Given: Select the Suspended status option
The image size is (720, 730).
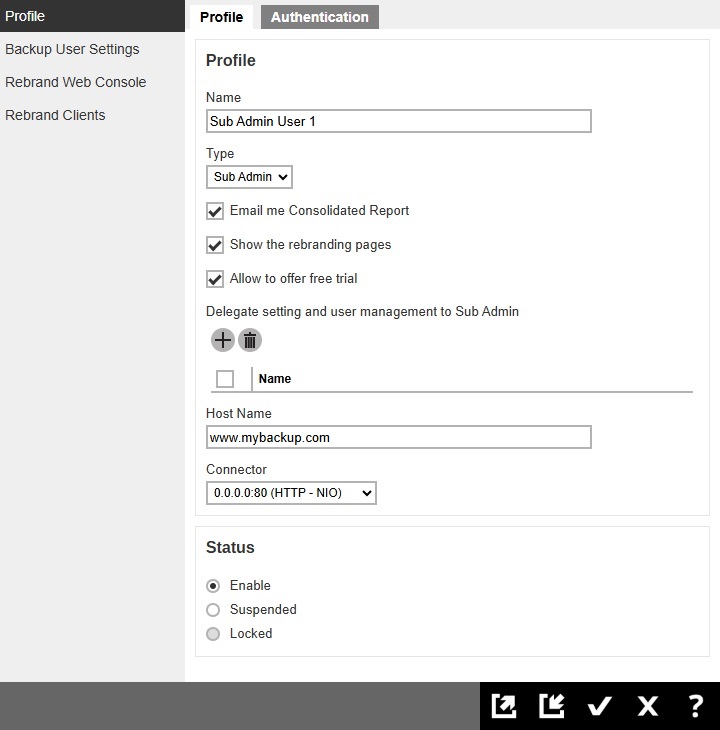Looking at the screenshot, I should coord(213,610).
